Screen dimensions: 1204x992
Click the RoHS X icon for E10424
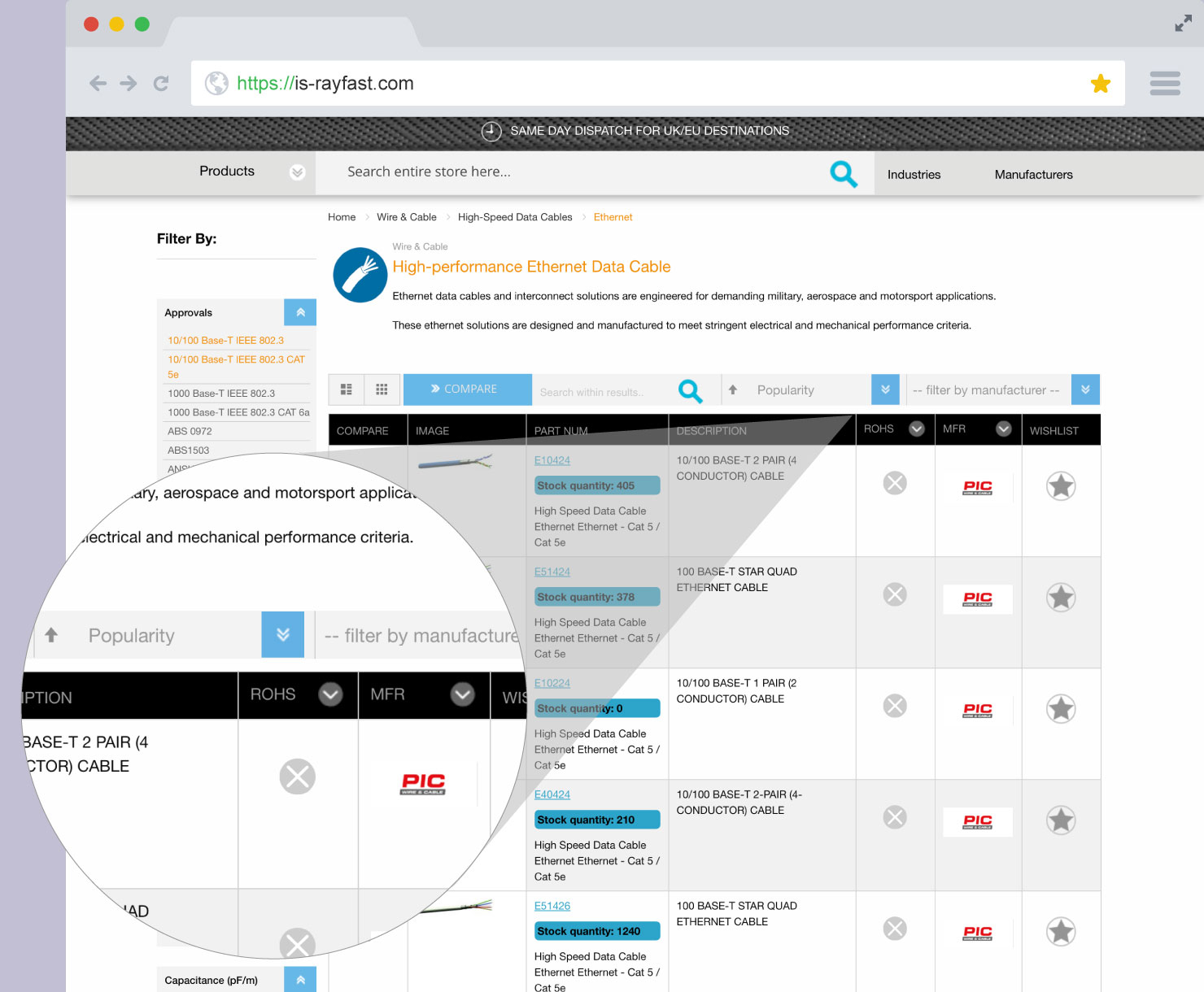click(x=895, y=483)
